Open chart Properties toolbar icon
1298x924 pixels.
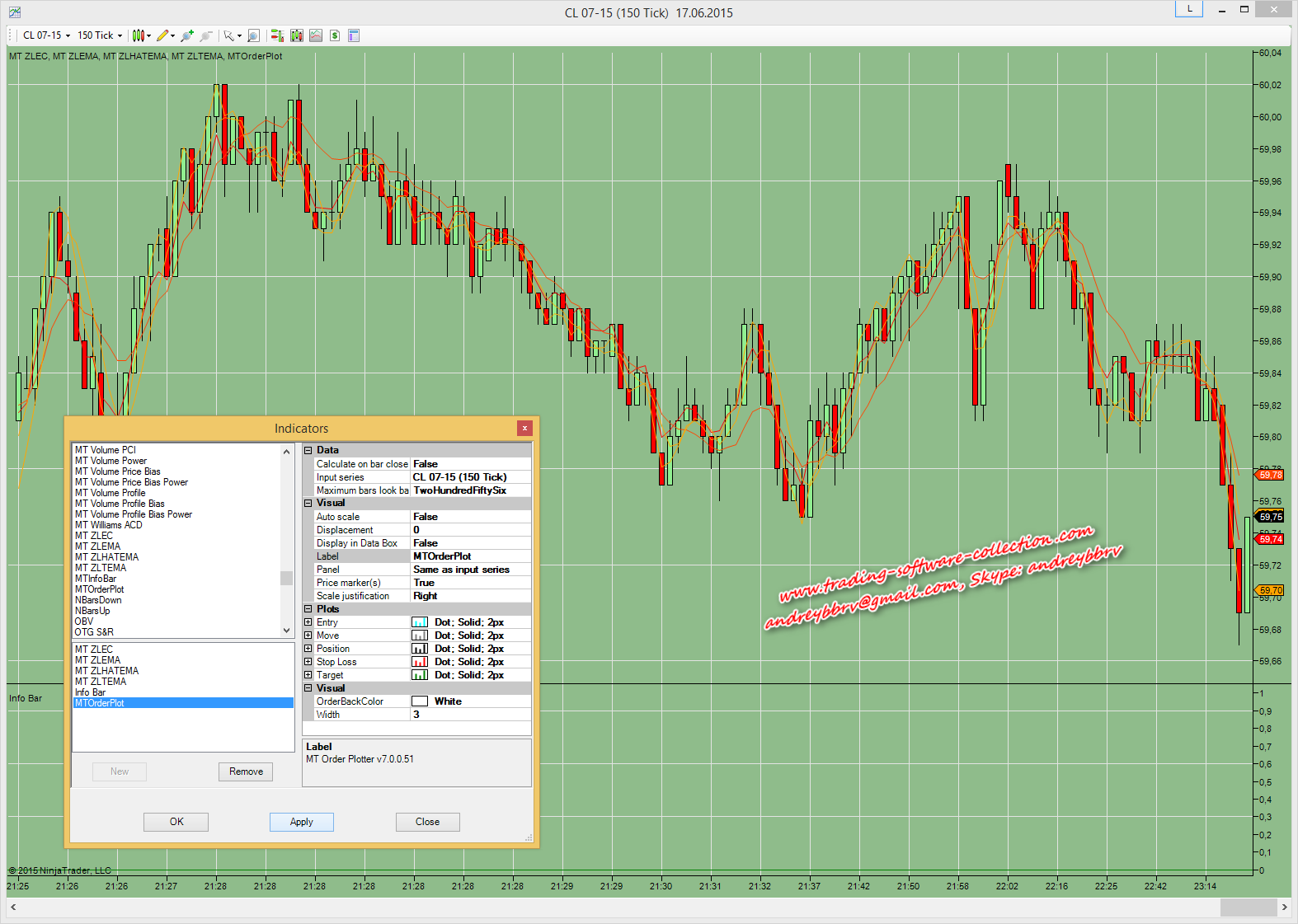coord(354,35)
